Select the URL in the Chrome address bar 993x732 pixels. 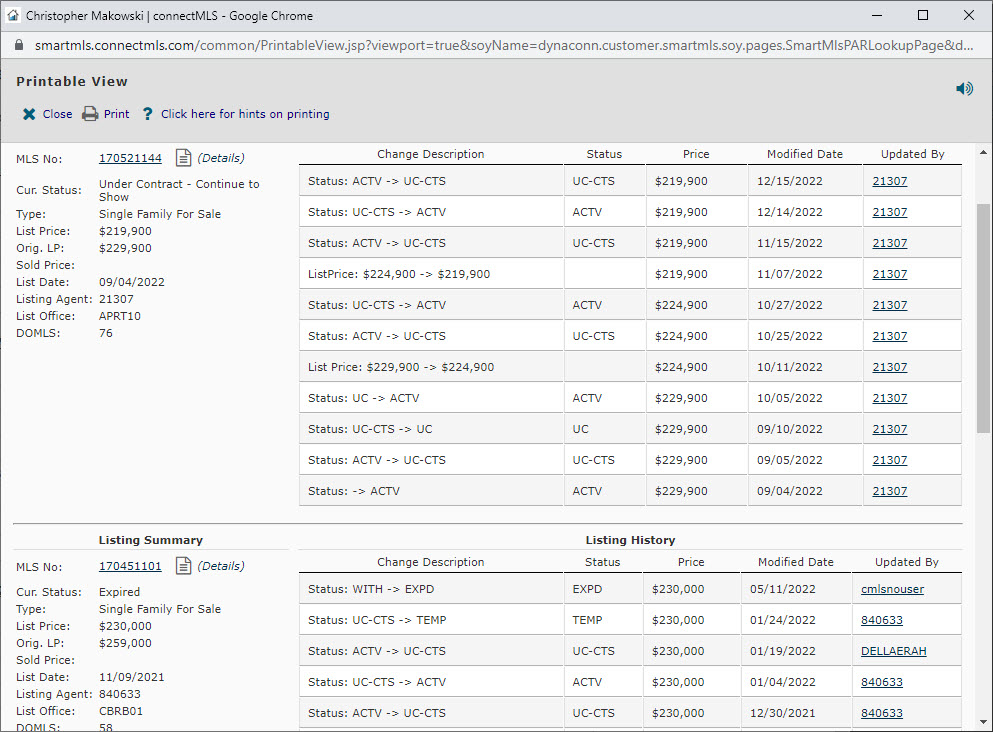point(400,45)
